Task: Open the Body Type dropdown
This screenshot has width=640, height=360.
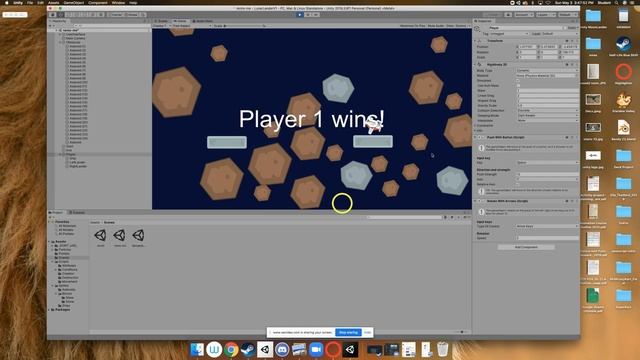Action: tap(547, 71)
